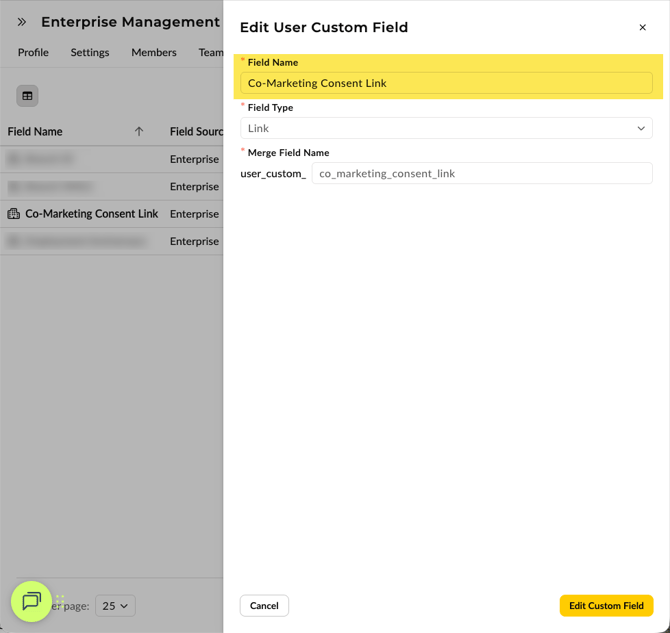Screen dimensions: 670x633
Task: Select the Co-Marketing Consent Link table row
Action: [x=92, y=214]
